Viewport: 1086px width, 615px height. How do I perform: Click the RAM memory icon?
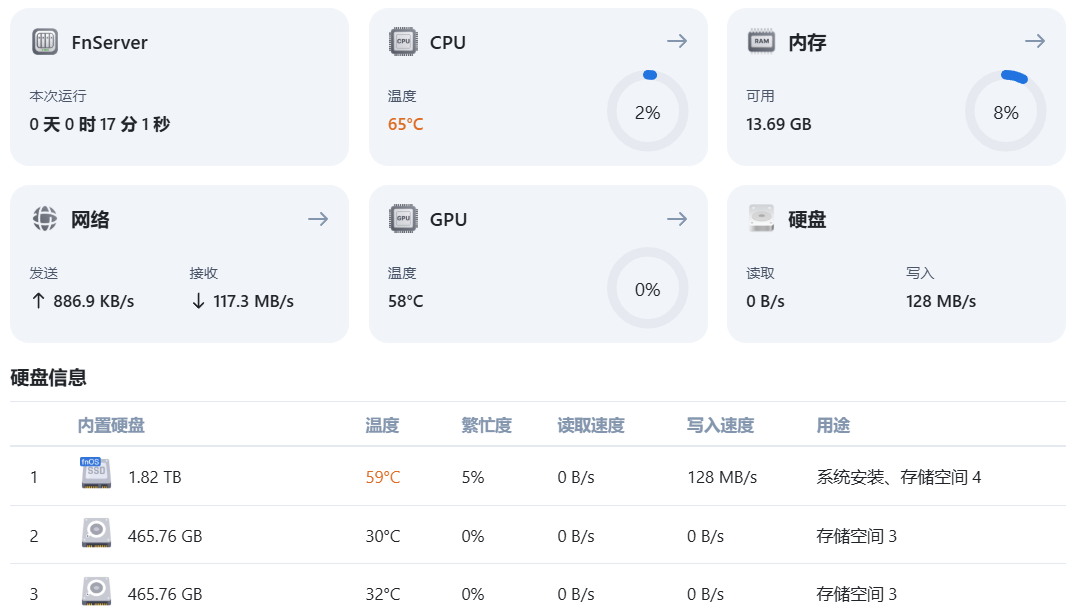pyautogui.click(x=762, y=42)
